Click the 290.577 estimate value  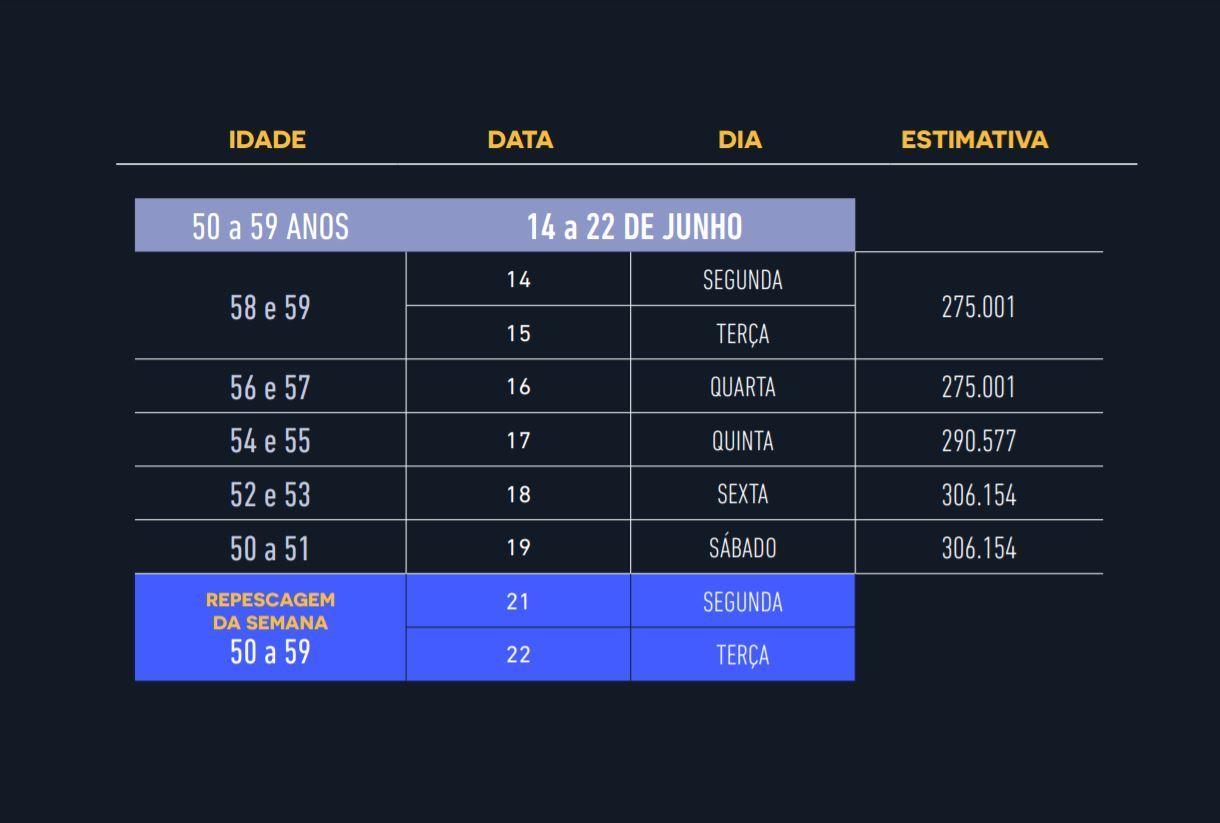pyautogui.click(x=978, y=441)
